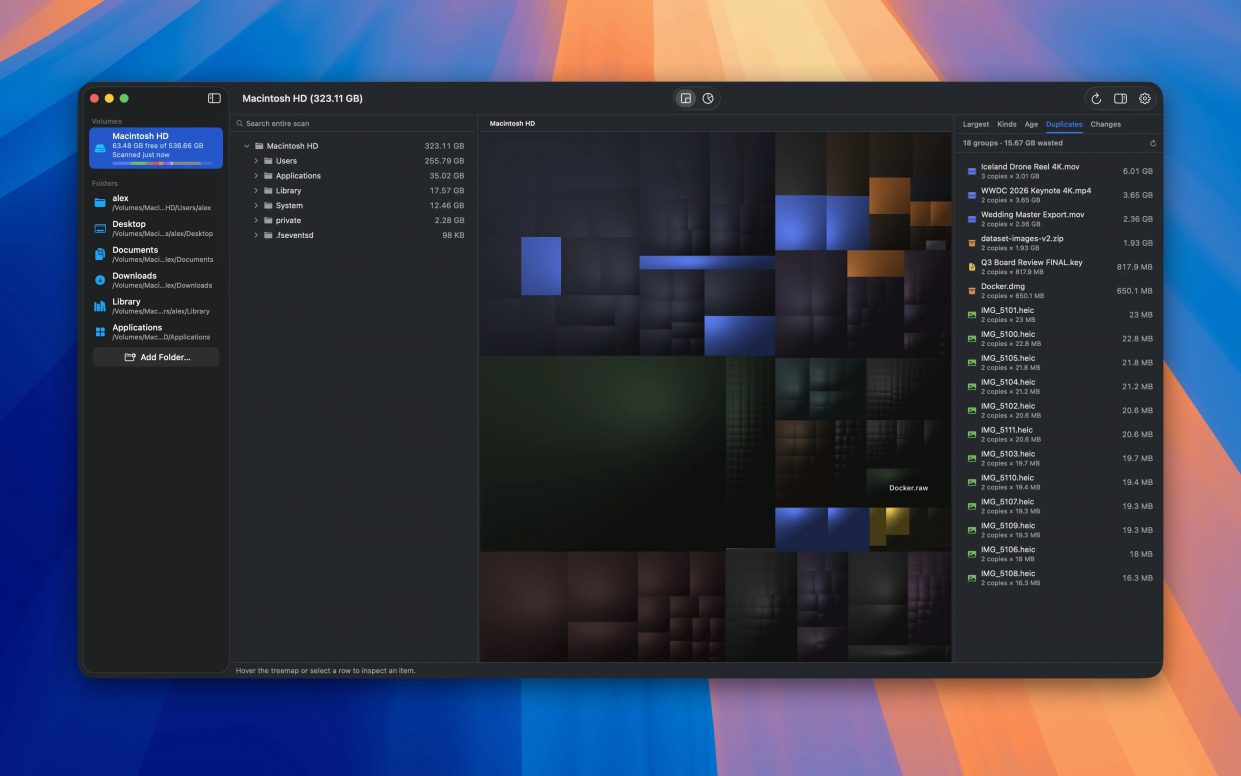This screenshot has width=1241, height=776.
Task: Select IMG_5101.heic image icon
Action: (971, 315)
